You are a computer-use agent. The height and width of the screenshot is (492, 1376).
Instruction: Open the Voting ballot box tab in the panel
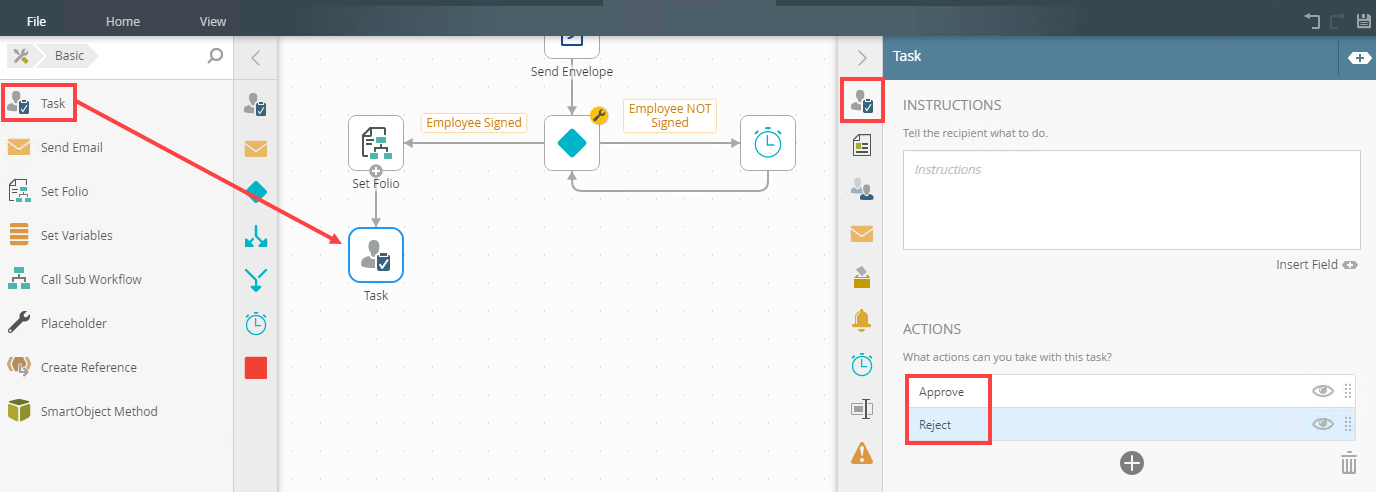[861, 277]
